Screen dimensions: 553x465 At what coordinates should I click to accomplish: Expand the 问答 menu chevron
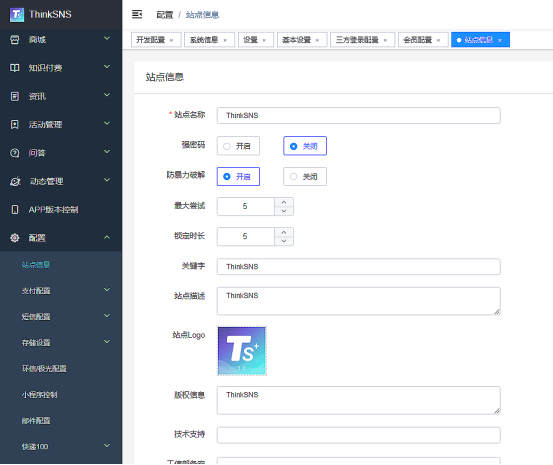click(107, 151)
